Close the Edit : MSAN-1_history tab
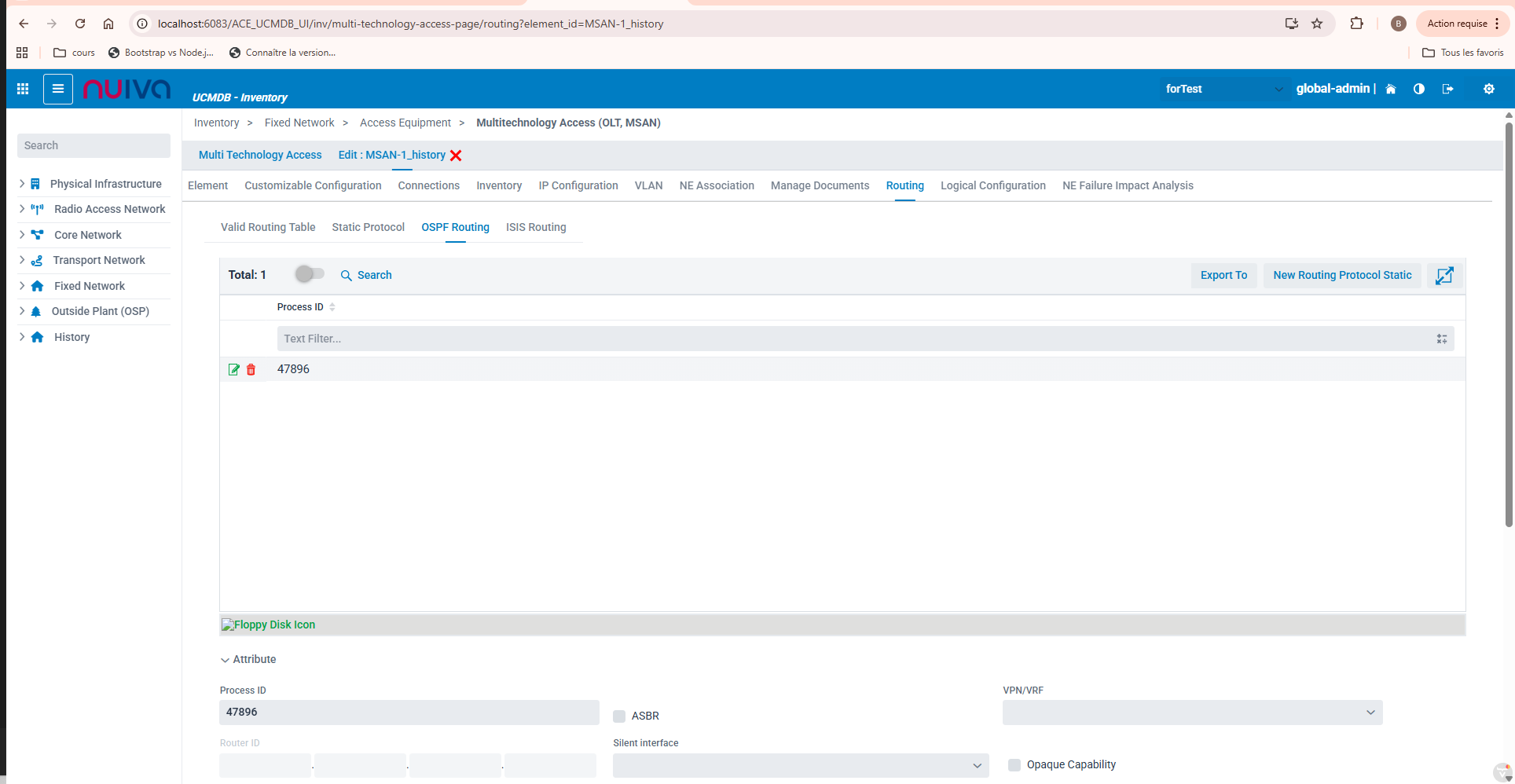The height and width of the screenshot is (784, 1515). pyautogui.click(x=456, y=156)
